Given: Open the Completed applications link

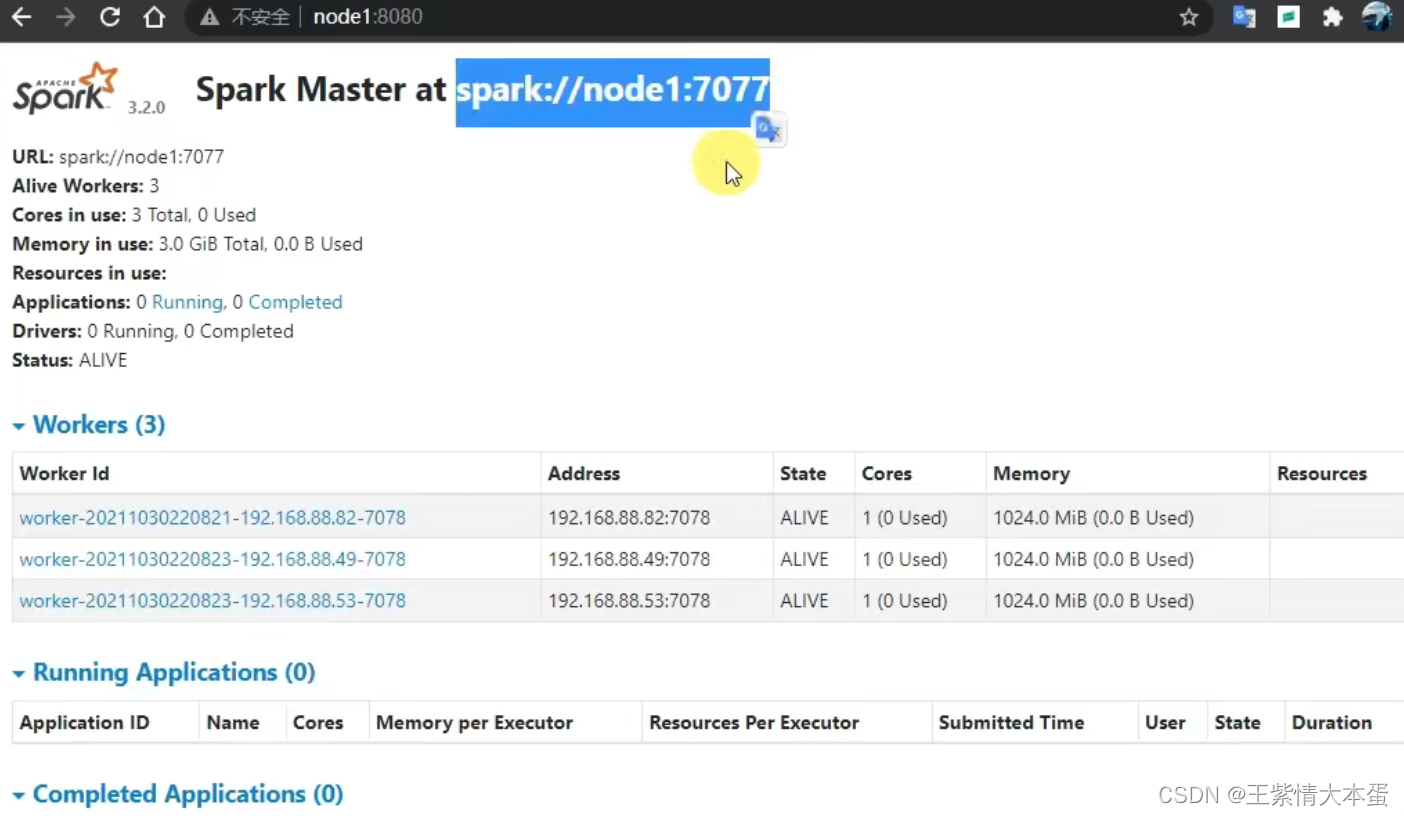Looking at the screenshot, I should pos(295,302).
